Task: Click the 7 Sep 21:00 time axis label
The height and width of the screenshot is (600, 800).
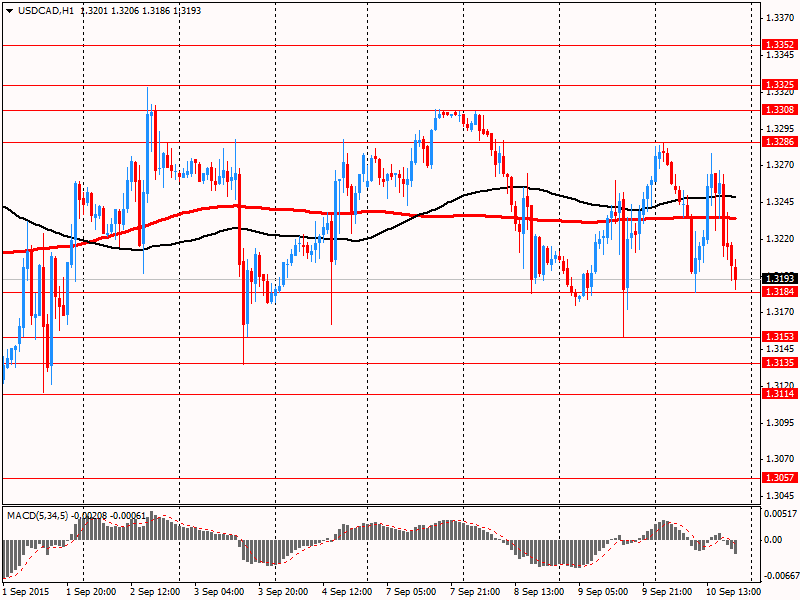Action: 475,592
